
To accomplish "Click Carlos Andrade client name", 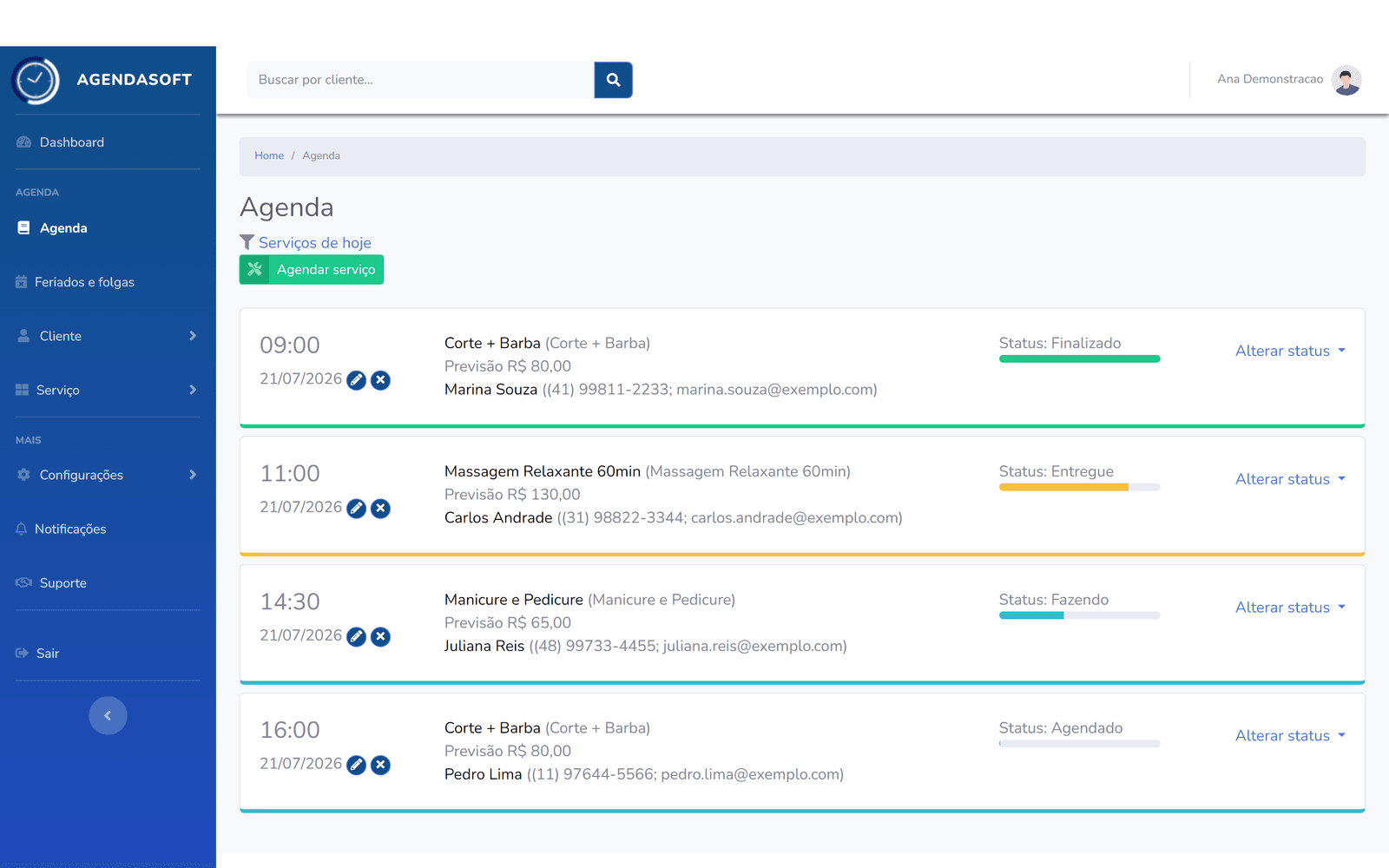I will coord(498,518).
